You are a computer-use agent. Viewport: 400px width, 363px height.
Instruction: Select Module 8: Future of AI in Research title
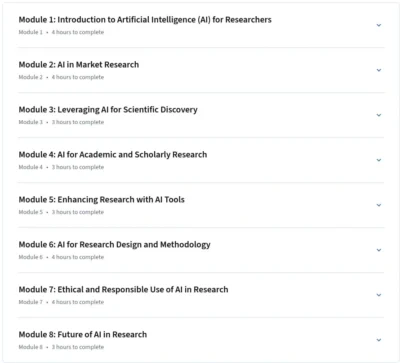[x=83, y=335]
